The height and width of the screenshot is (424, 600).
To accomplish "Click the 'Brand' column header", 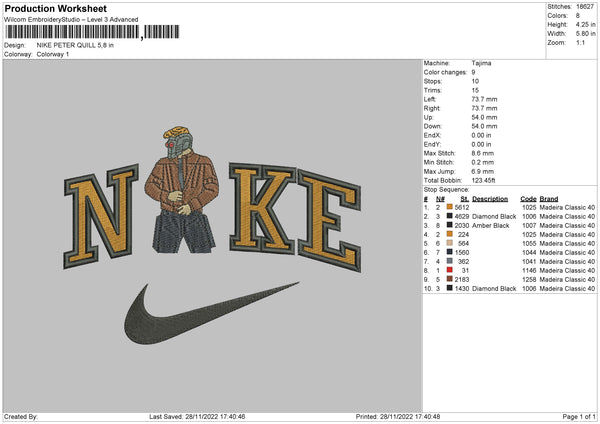I will (549, 199).
